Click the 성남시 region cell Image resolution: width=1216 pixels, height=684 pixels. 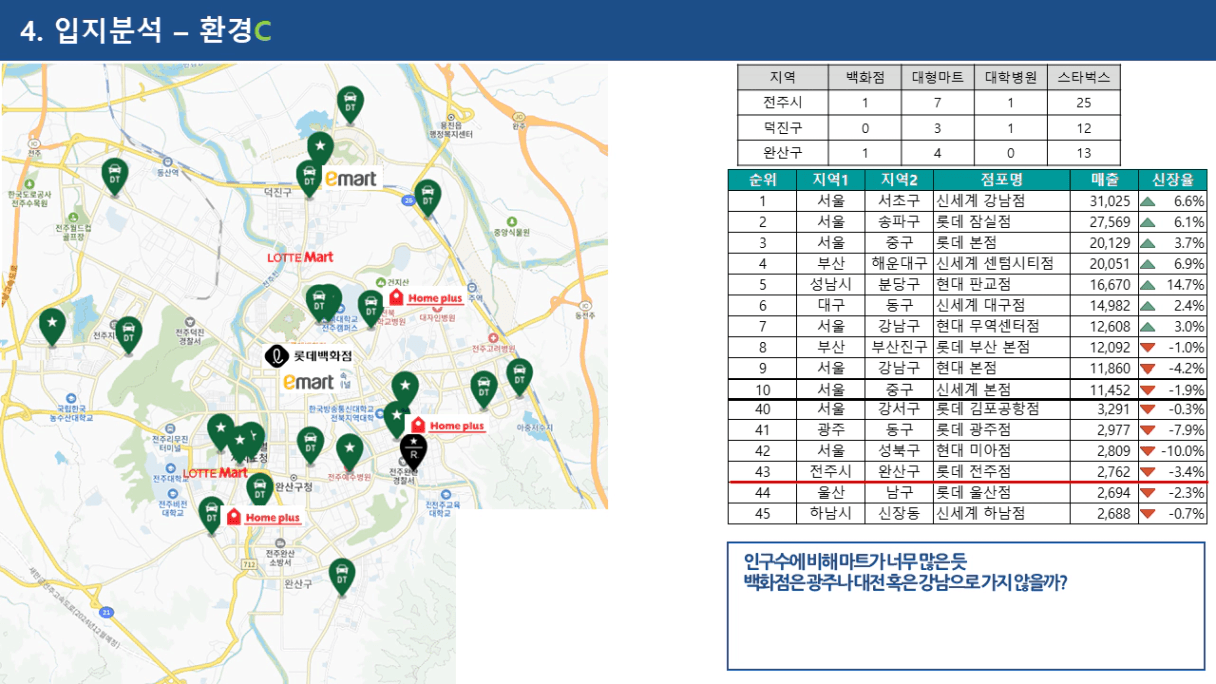click(831, 284)
